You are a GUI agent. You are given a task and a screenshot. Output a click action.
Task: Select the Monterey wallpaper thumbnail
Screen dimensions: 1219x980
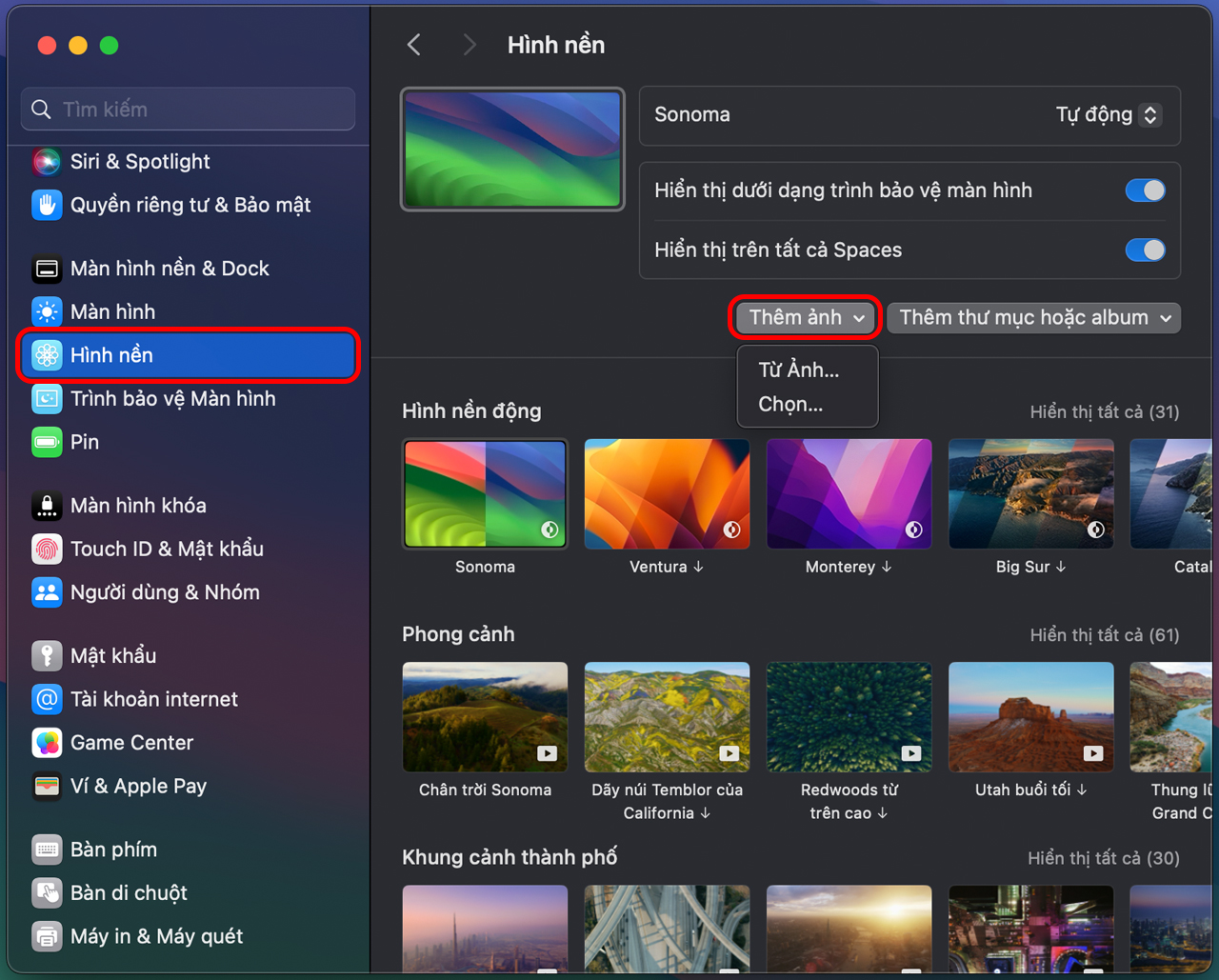[x=849, y=494]
